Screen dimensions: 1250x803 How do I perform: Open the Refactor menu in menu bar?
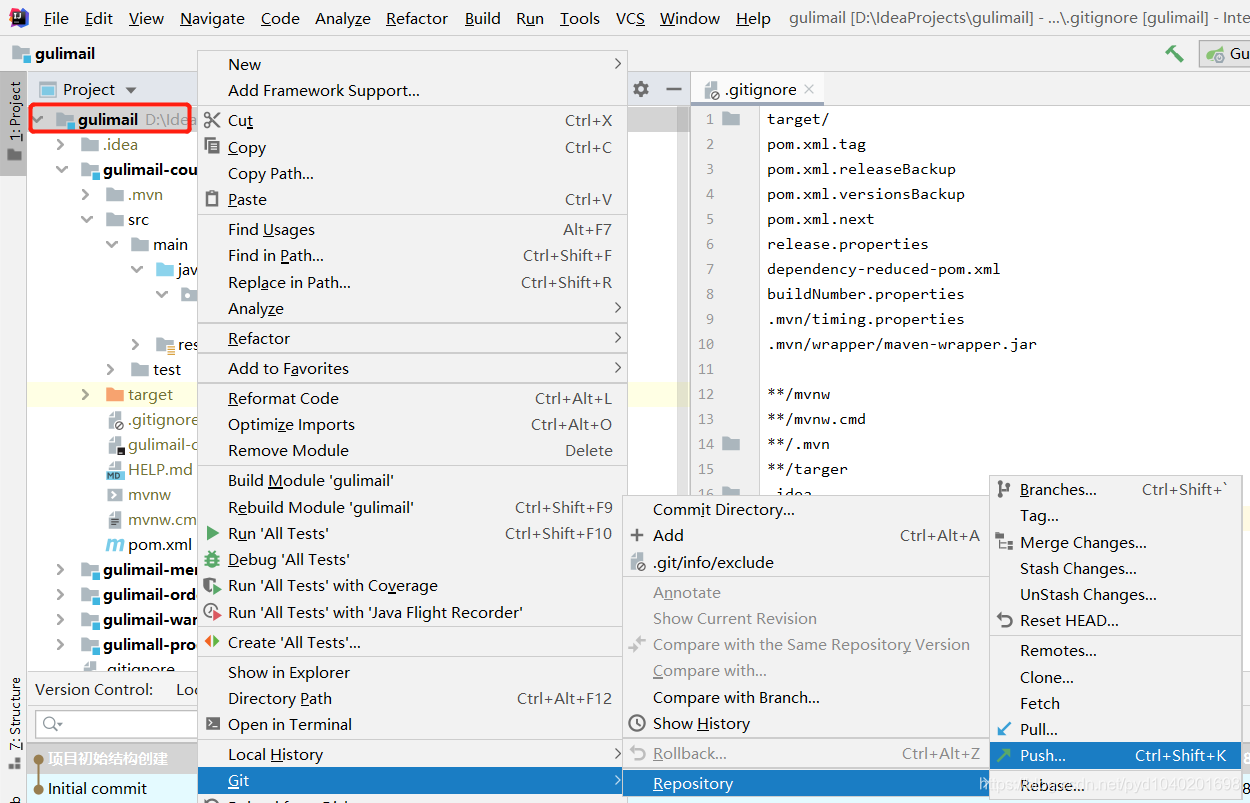click(x=417, y=18)
